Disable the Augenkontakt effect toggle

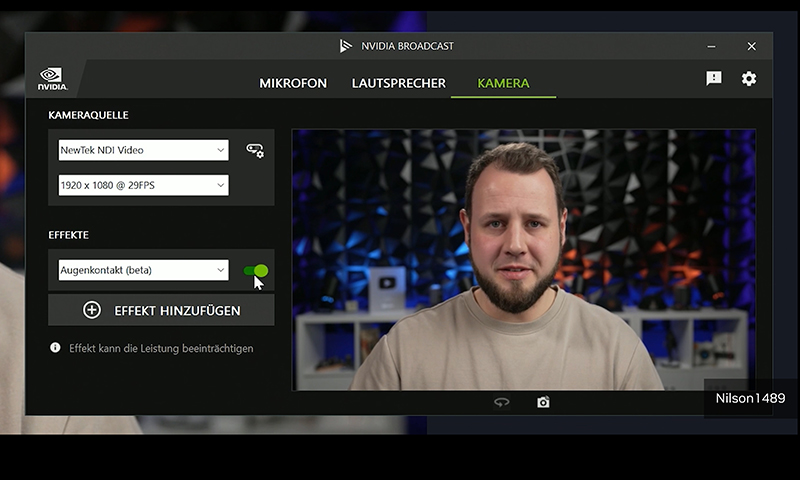click(256, 270)
